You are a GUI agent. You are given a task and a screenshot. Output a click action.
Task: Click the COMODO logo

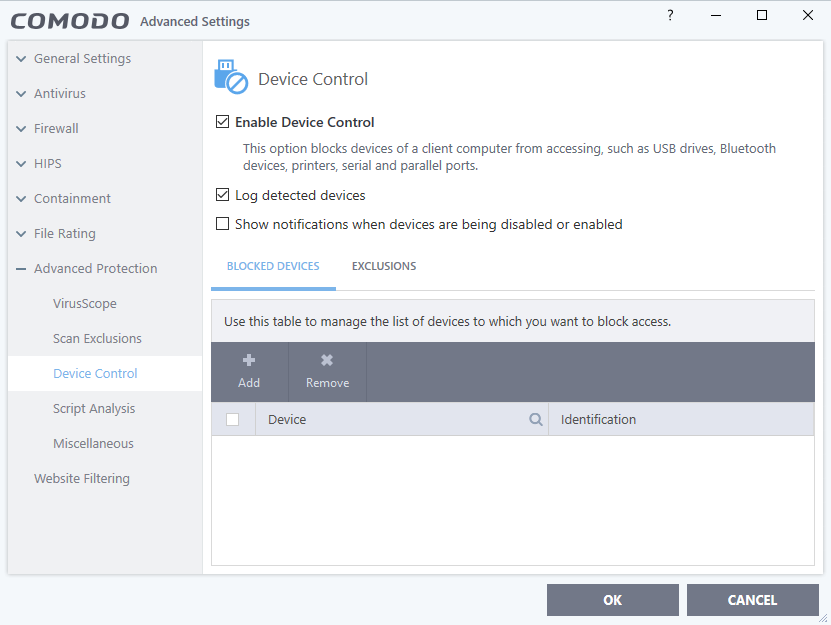(x=69, y=21)
